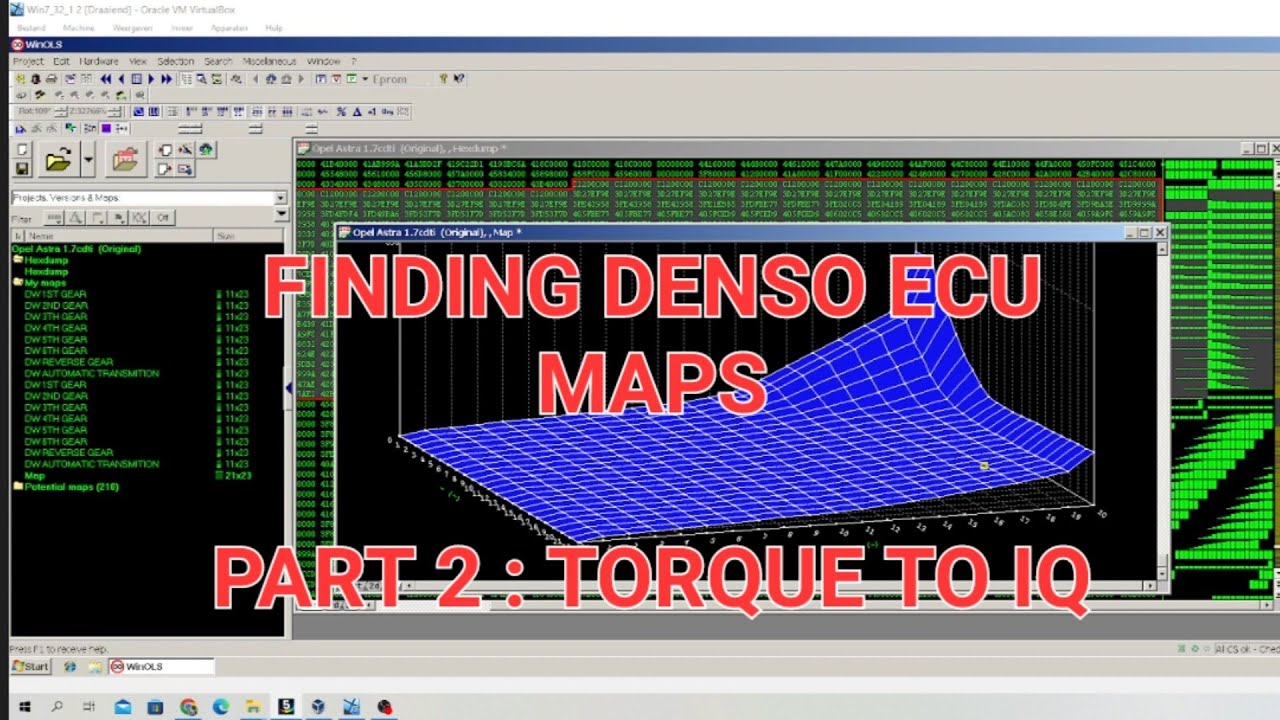
Task: Open the Window menu
Action: [x=323, y=61]
